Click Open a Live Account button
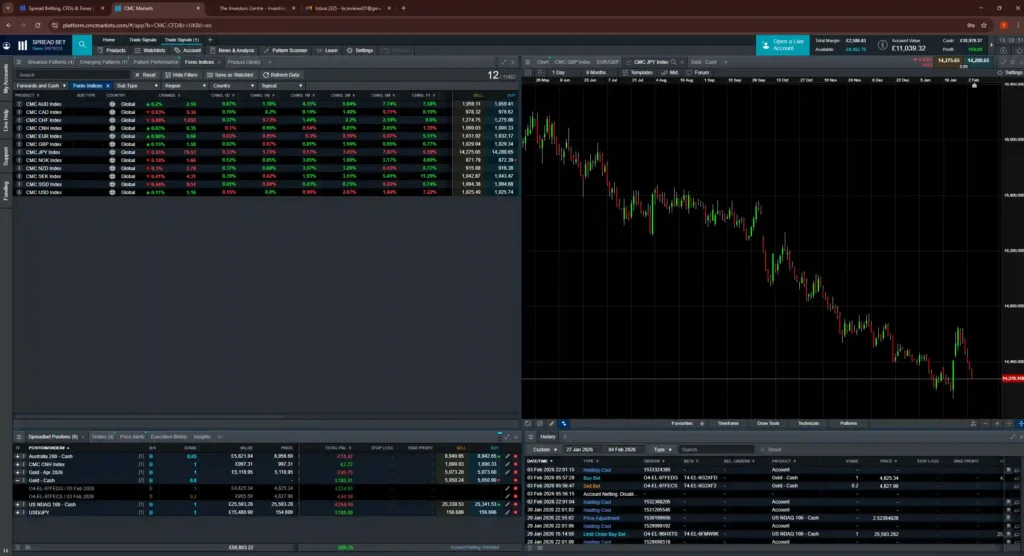Image resolution: width=1024 pixels, height=556 pixels. (x=782, y=44)
